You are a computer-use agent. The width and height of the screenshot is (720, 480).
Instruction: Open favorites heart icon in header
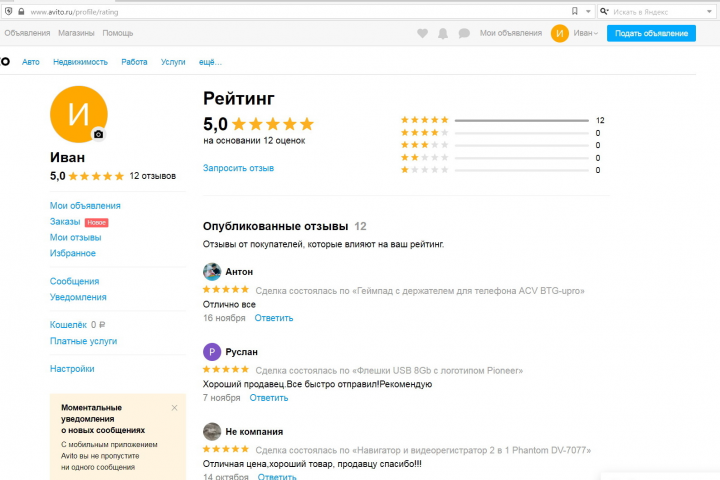[x=422, y=33]
